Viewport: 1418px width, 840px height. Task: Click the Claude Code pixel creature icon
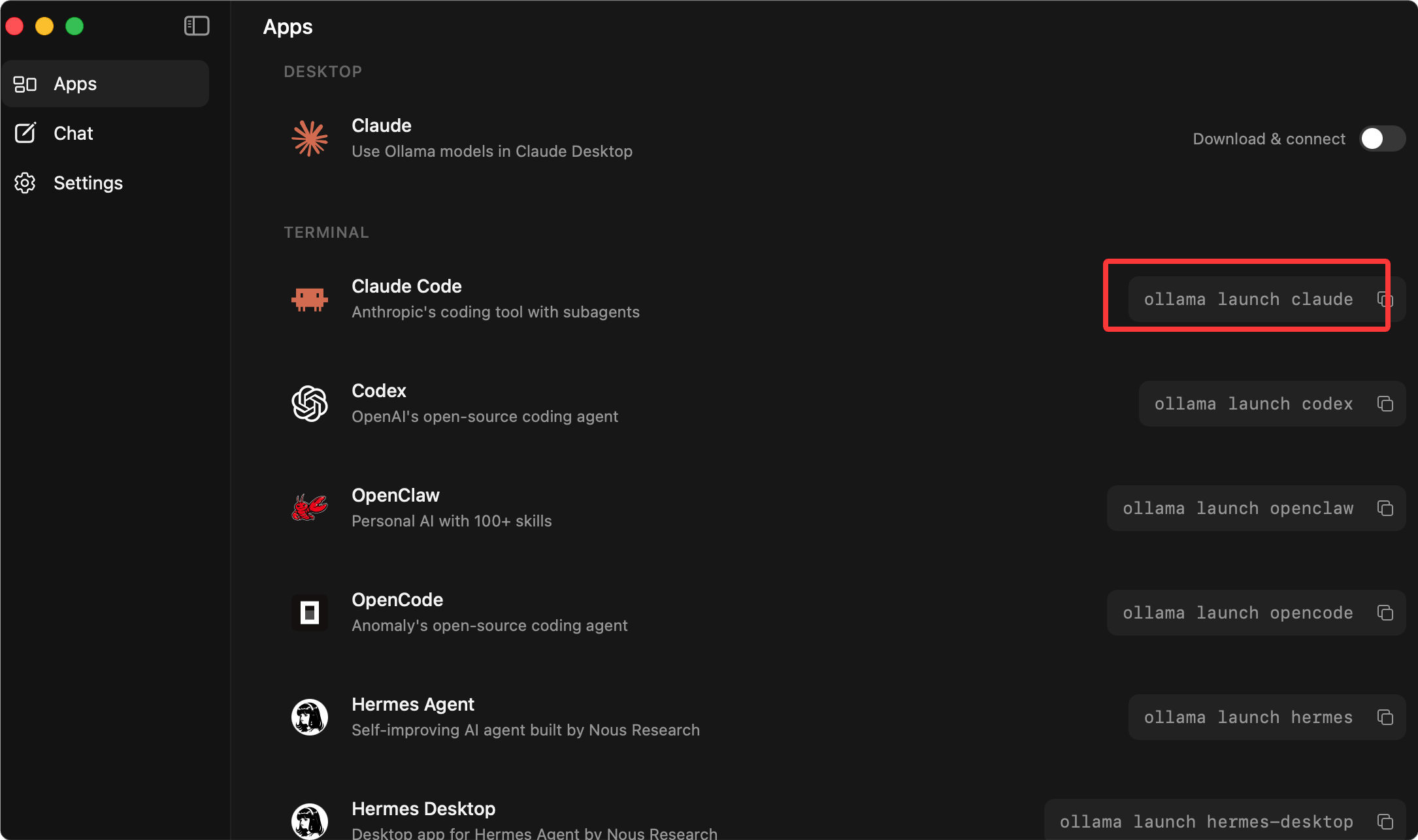[310, 299]
